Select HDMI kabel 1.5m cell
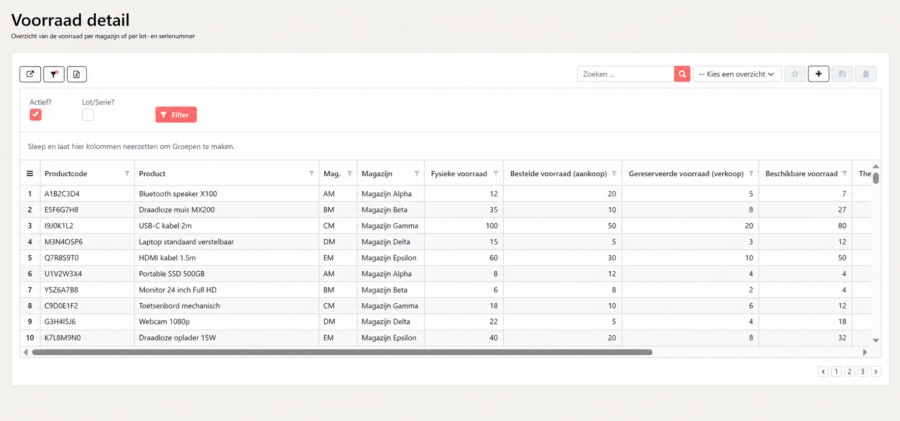Image resolution: width=900 pixels, height=421 pixels. pos(227,258)
